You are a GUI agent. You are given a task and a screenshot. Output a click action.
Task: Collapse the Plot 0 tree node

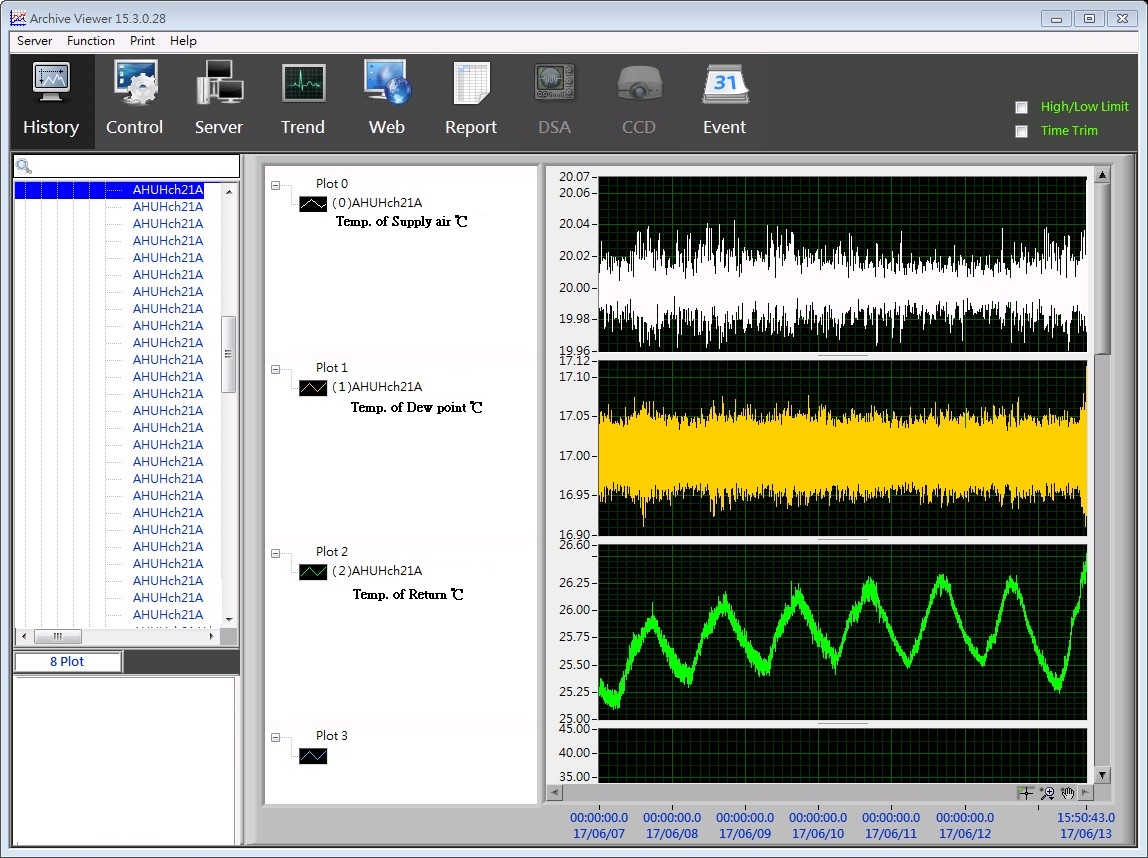point(276,185)
